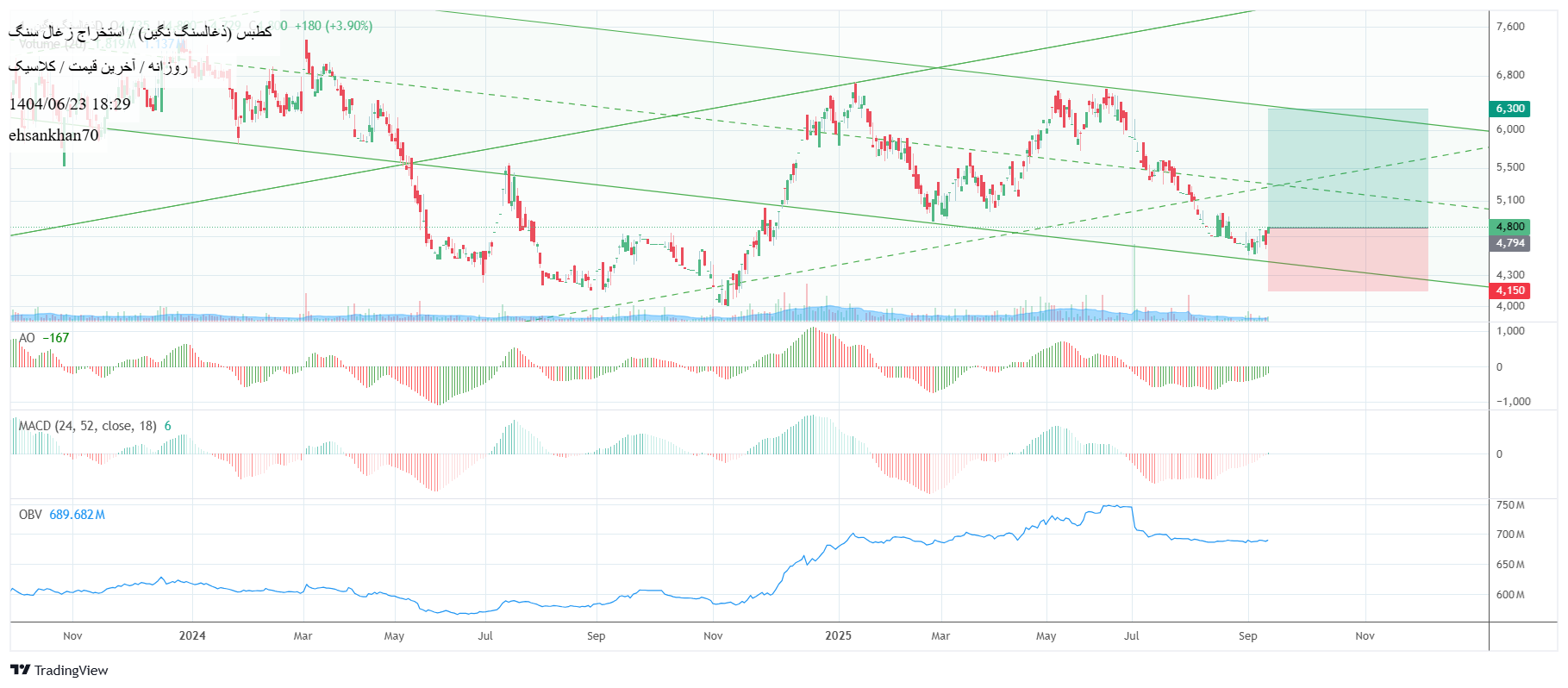Select the AO indicator label

pyautogui.click(x=27, y=338)
